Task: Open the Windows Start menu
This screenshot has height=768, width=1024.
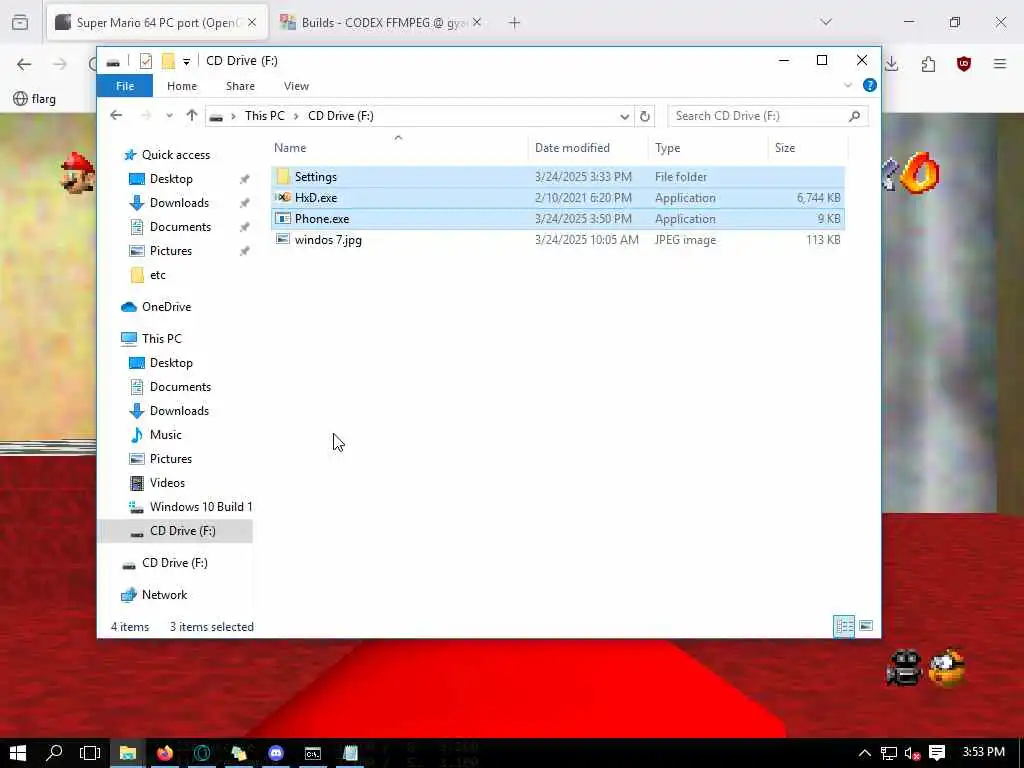Action: click(x=18, y=753)
